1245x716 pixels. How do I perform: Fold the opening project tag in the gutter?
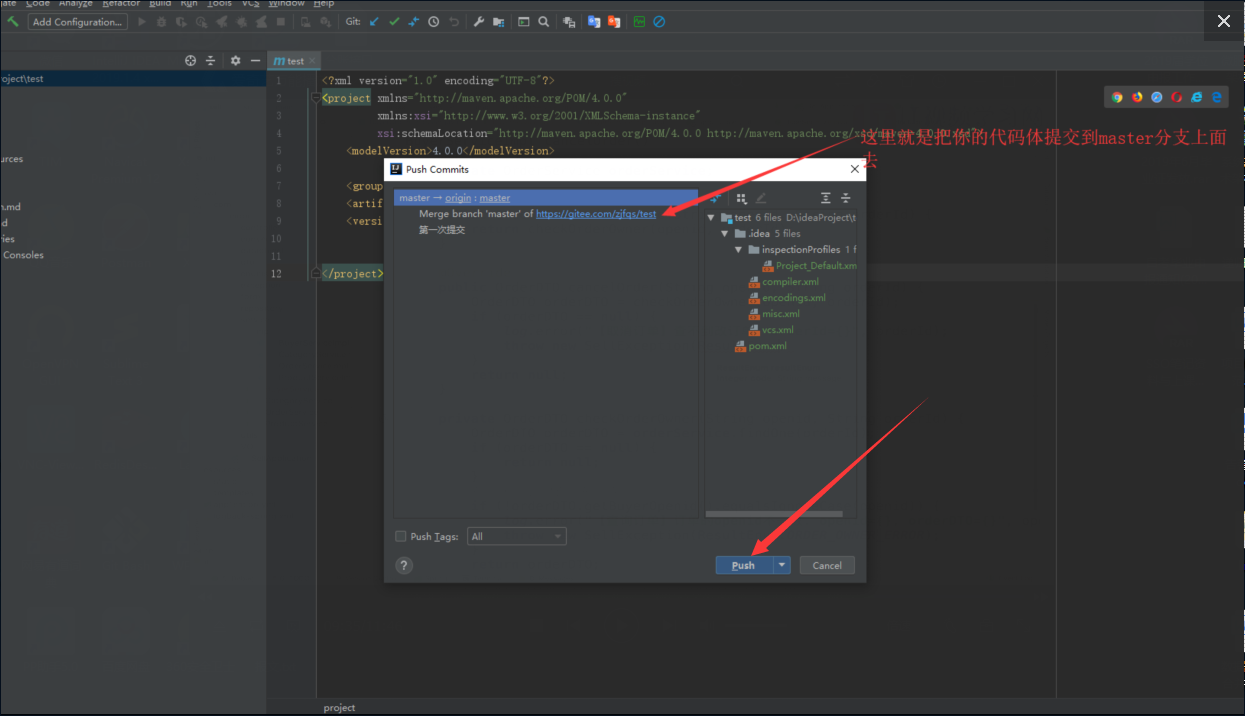click(314, 98)
